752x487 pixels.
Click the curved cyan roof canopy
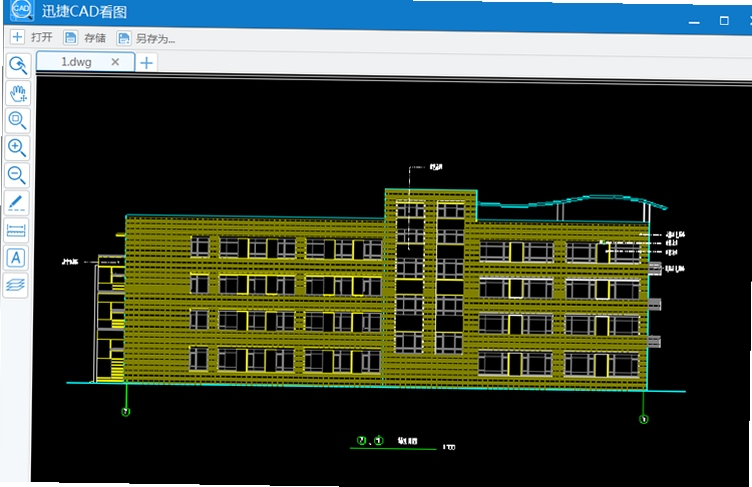tap(572, 202)
